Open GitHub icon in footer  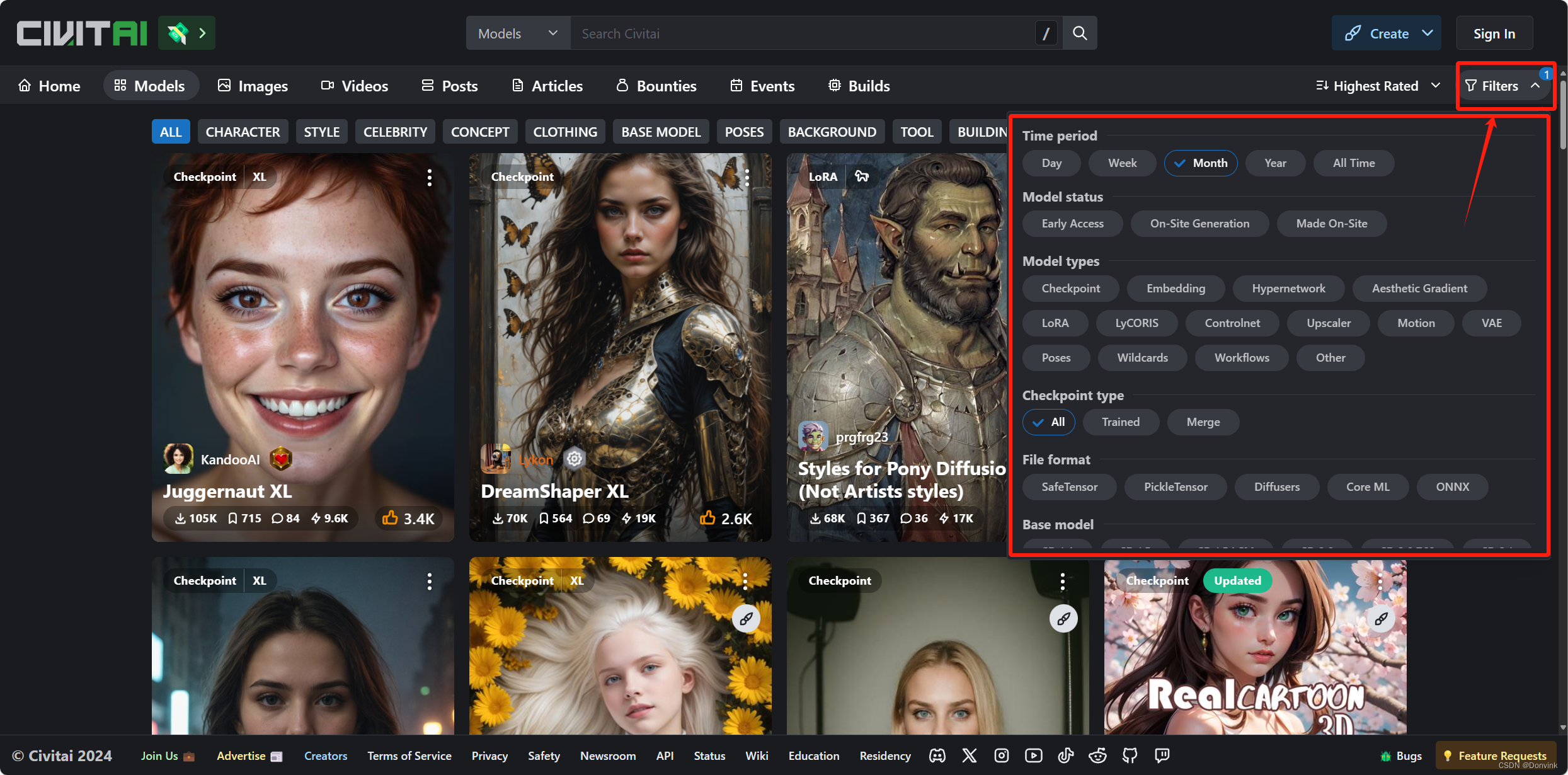pyautogui.click(x=1130, y=755)
